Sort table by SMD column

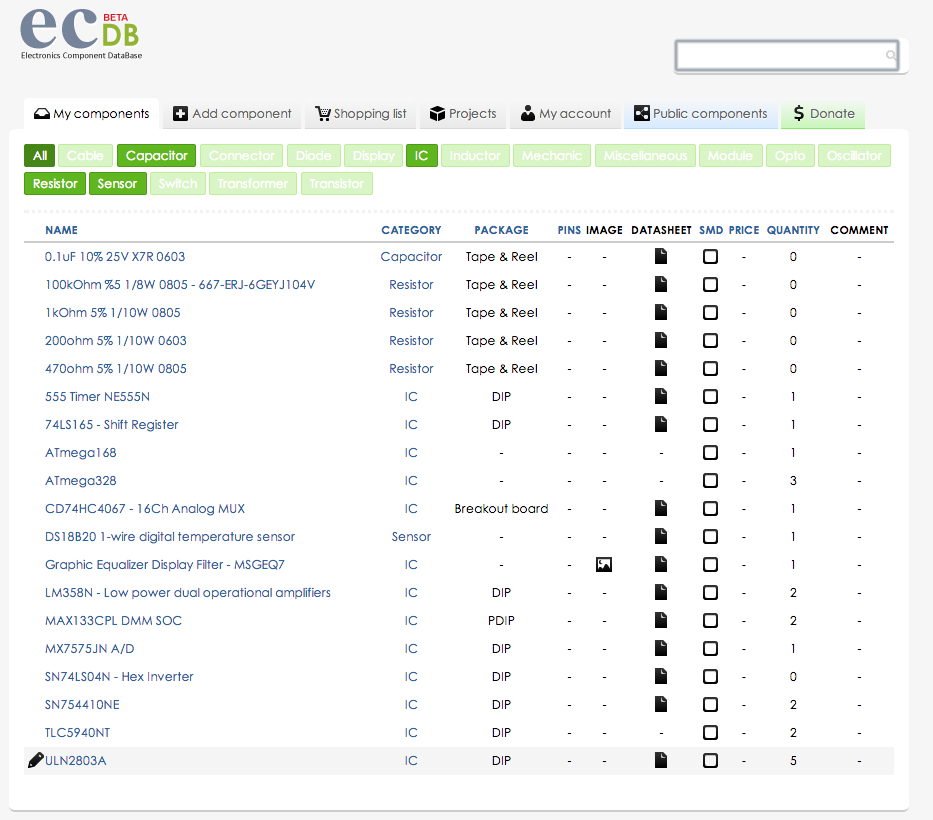pyautogui.click(x=711, y=230)
